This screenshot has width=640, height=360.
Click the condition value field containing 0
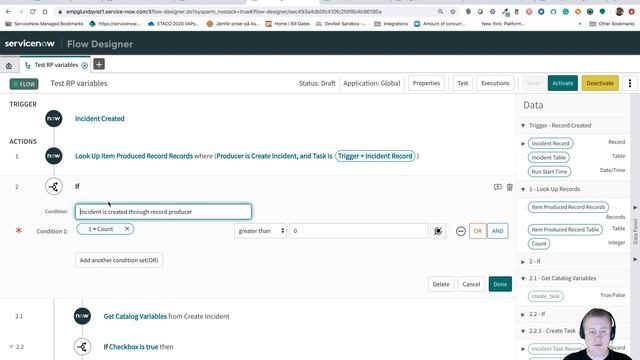(x=359, y=231)
